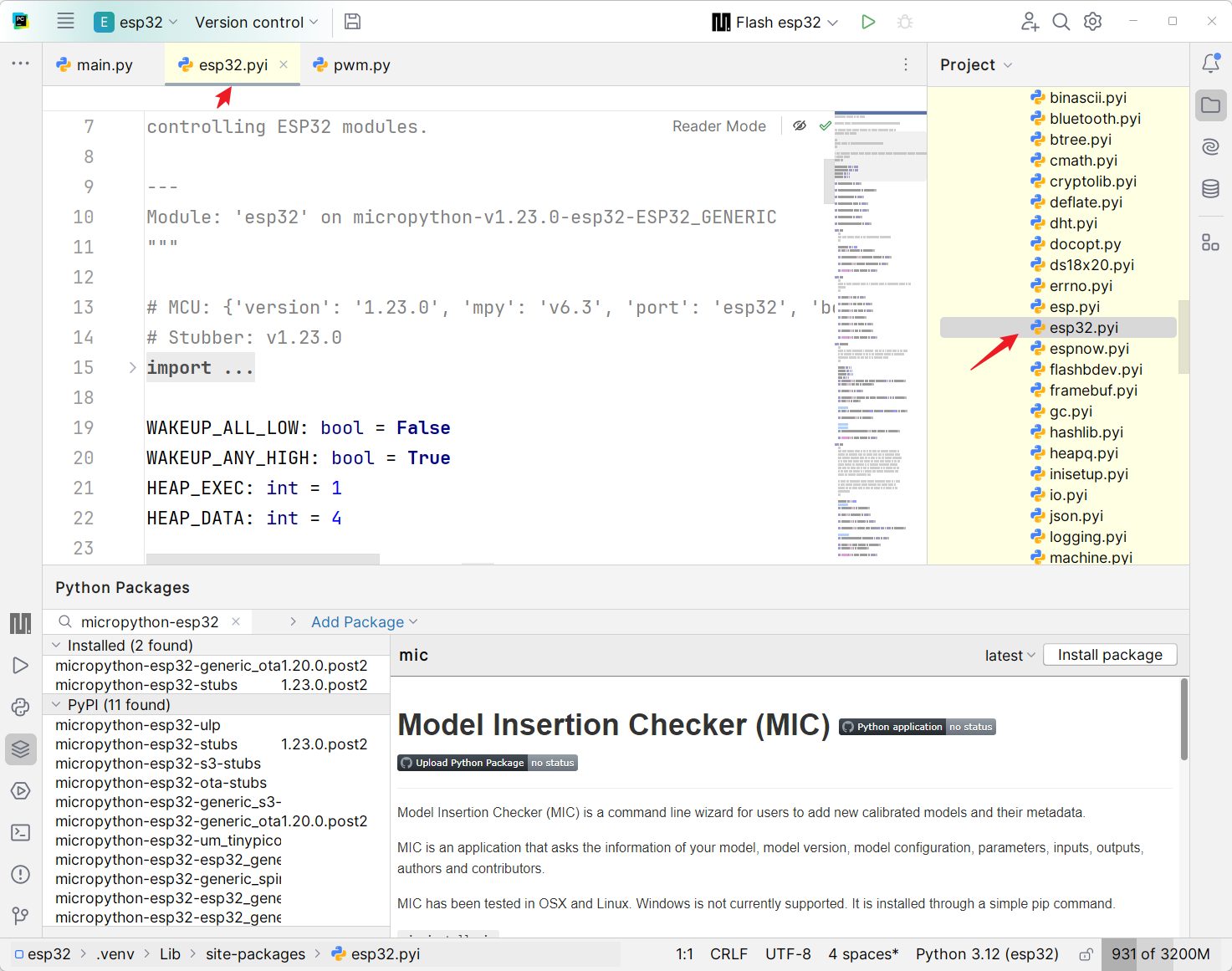The image size is (1232, 971).
Task: Change the CRLF line separator
Action: click(x=728, y=954)
